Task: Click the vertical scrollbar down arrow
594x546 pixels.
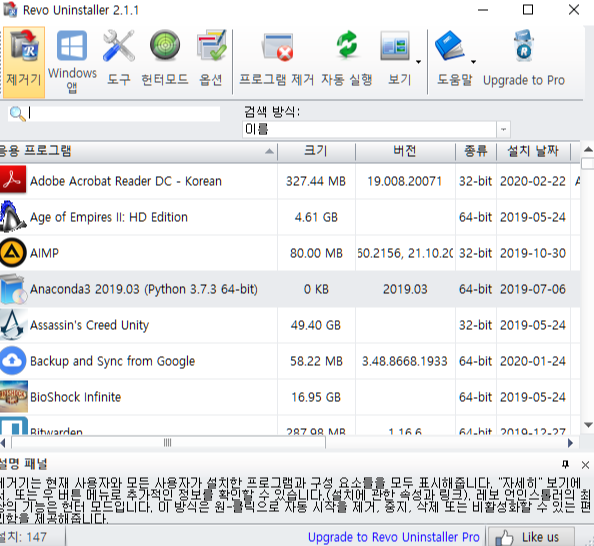Action: pyautogui.click(x=588, y=425)
